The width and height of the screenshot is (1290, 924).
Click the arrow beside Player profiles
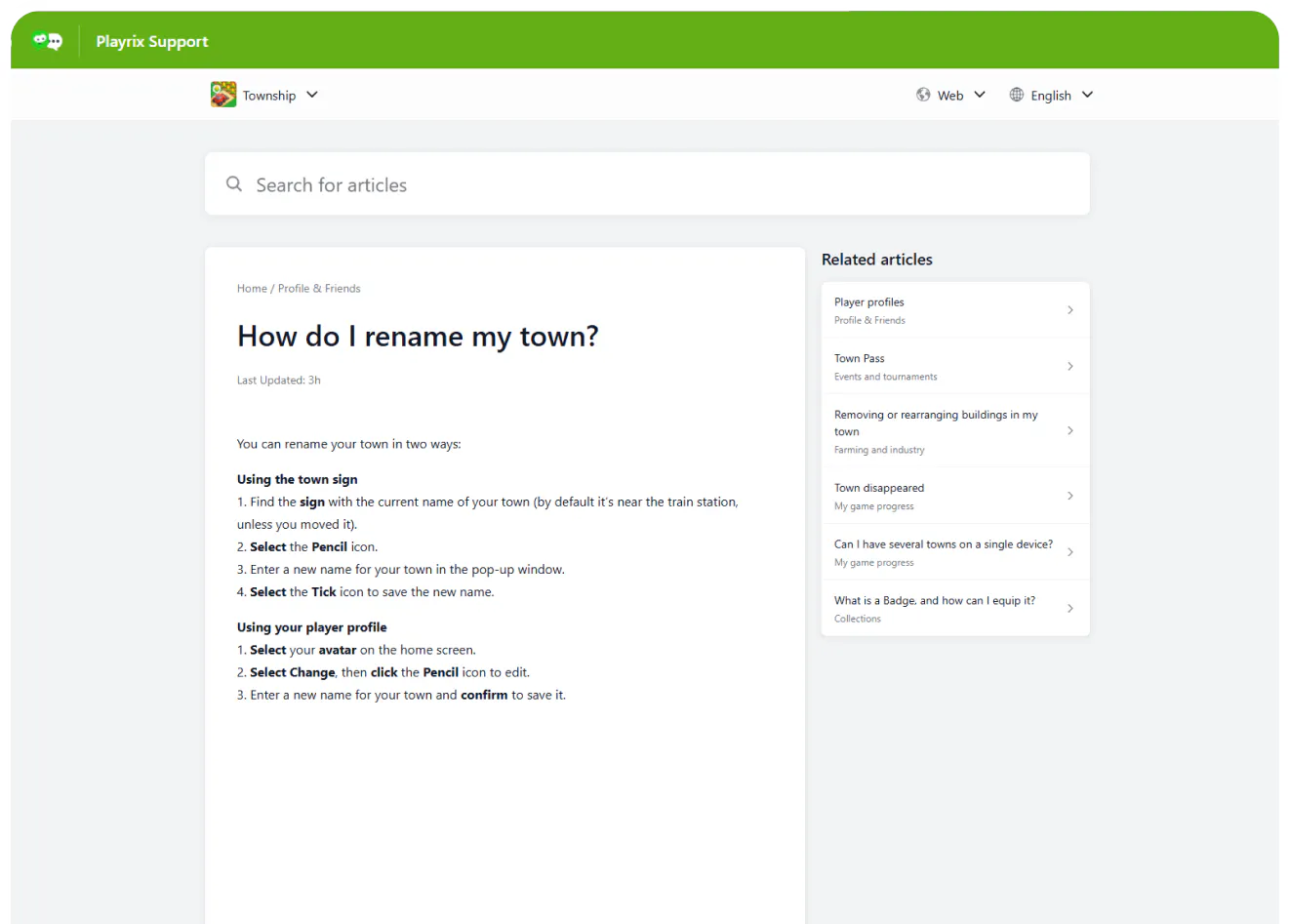point(1070,310)
